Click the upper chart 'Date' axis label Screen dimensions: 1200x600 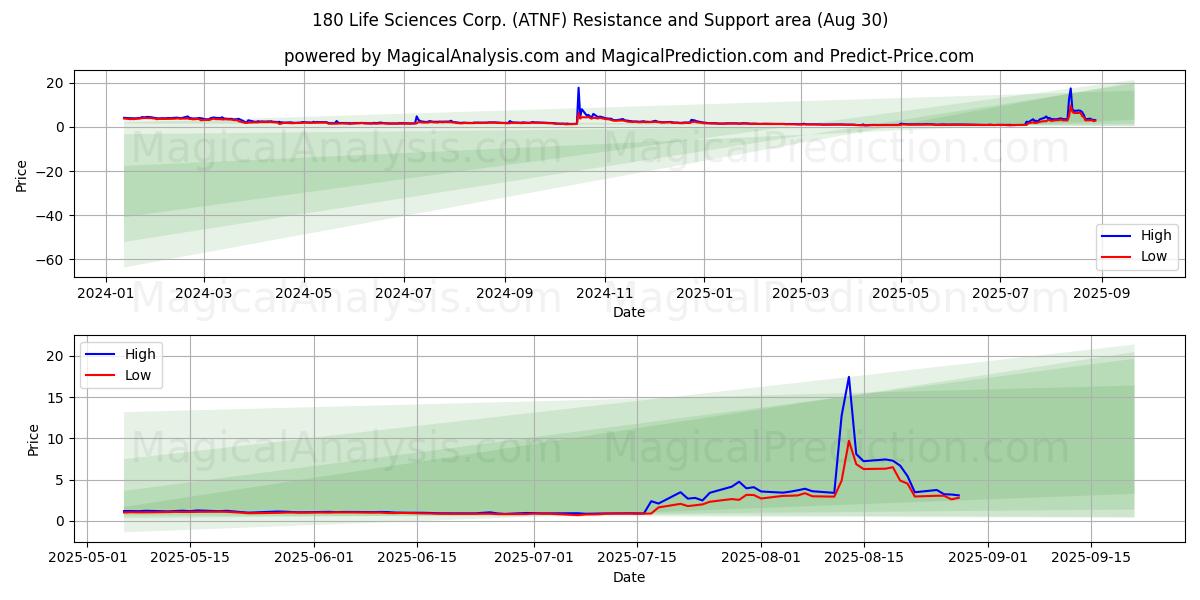[629, 312]
